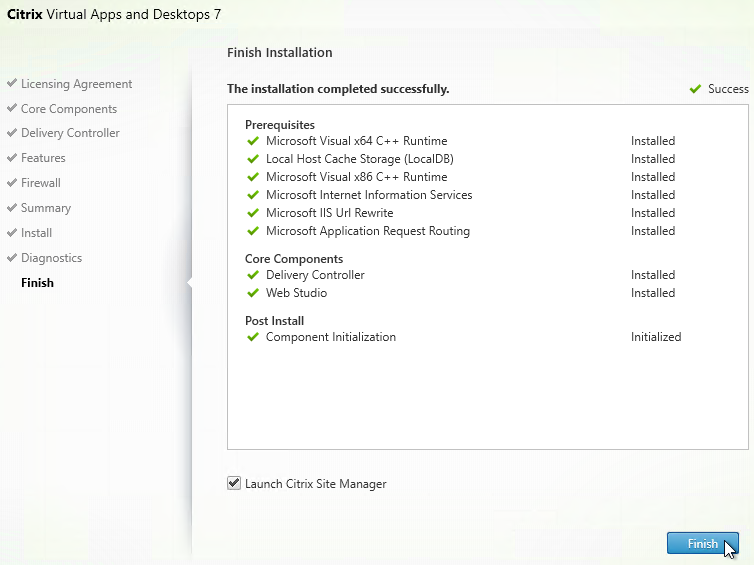Select Core Components step in sidebar
Viewport: 754px width, 565px height.
68,109
